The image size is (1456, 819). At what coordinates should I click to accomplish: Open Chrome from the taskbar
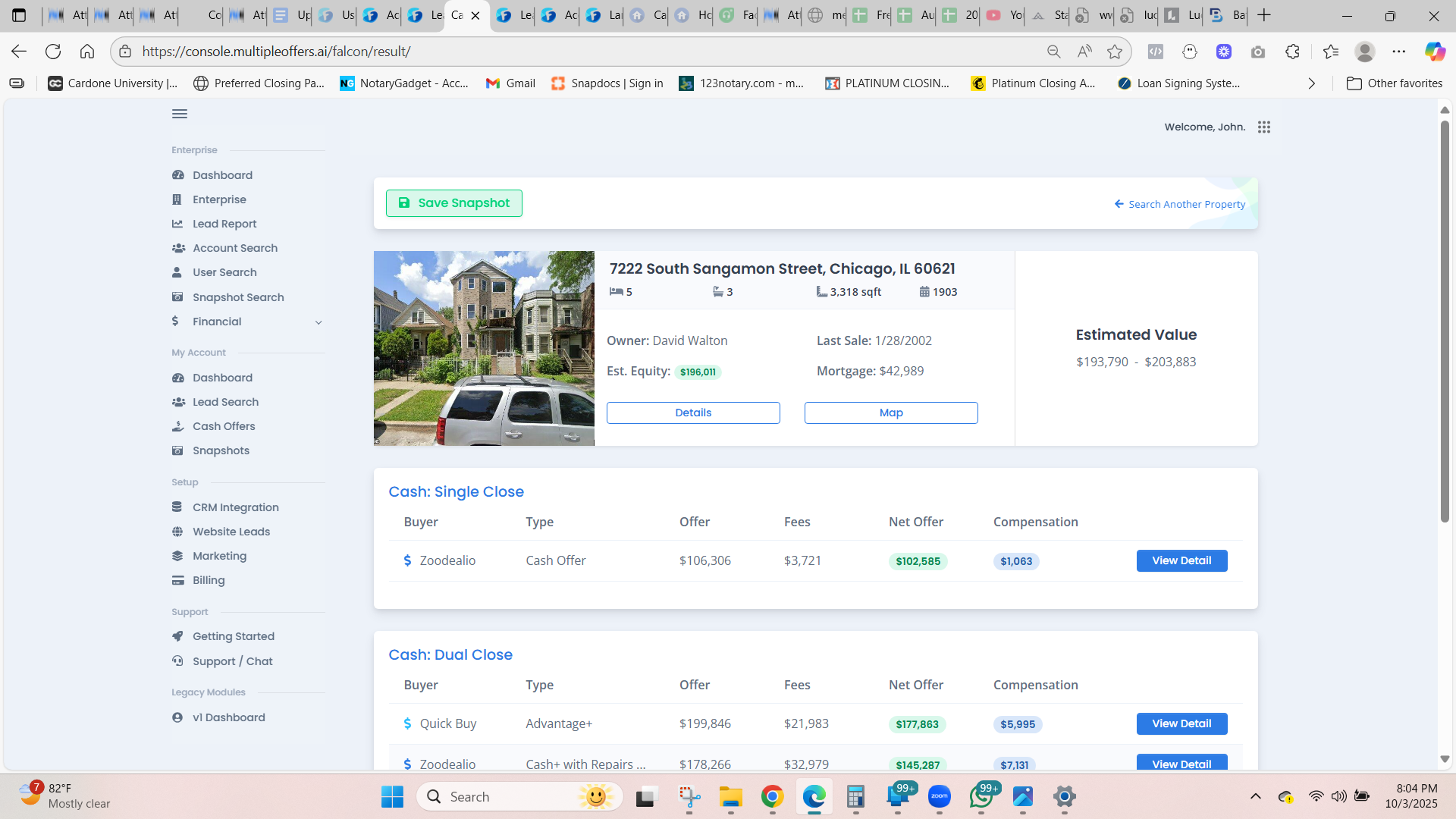tap(772, 796)
